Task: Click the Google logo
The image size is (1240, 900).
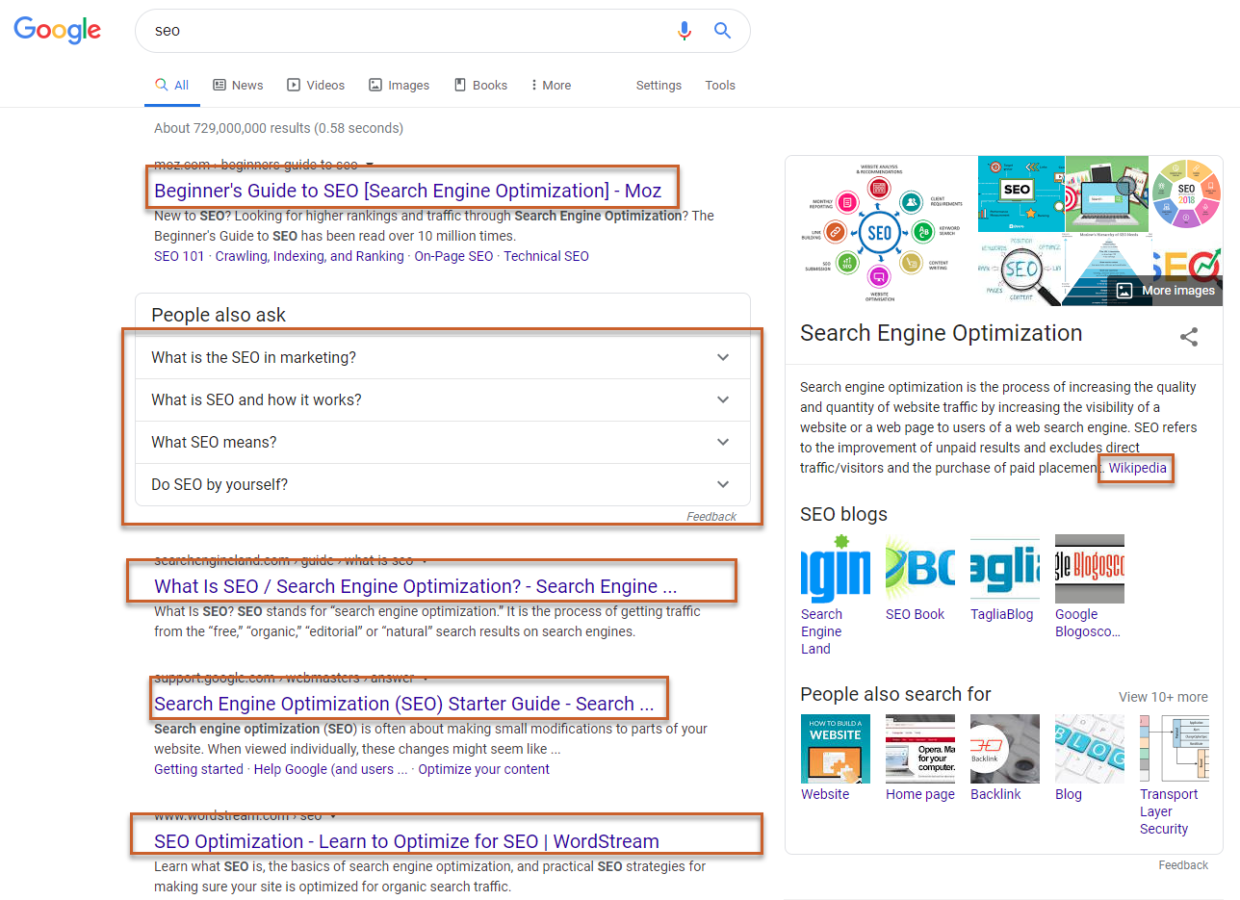Action: tap(57, 30)
